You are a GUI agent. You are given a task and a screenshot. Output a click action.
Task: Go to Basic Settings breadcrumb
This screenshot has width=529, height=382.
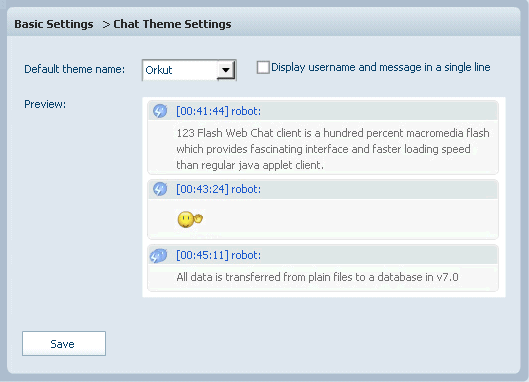[54, 24]
